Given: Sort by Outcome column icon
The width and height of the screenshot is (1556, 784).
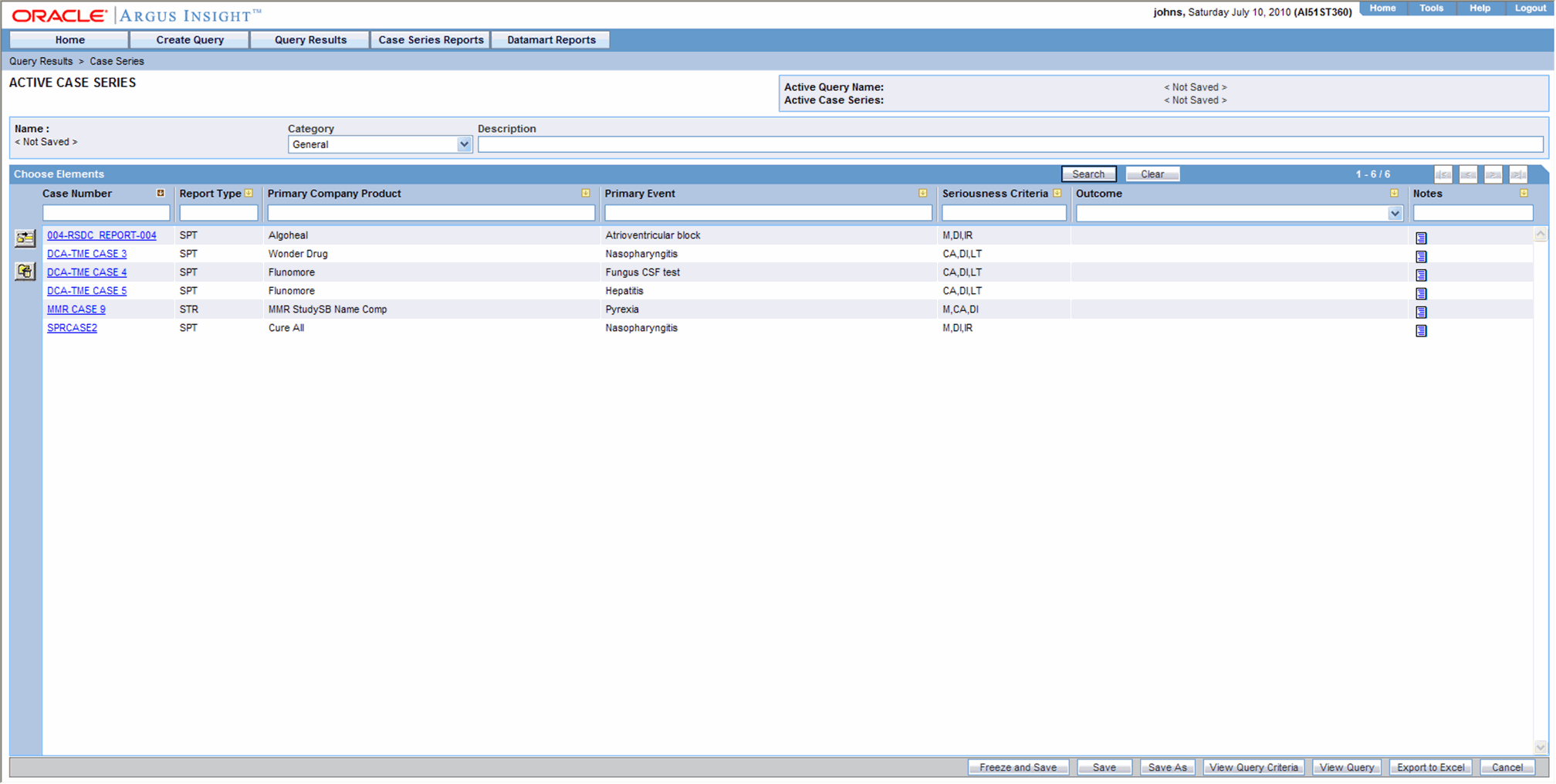Looking at the screenshot, I should coord(1395,193).
